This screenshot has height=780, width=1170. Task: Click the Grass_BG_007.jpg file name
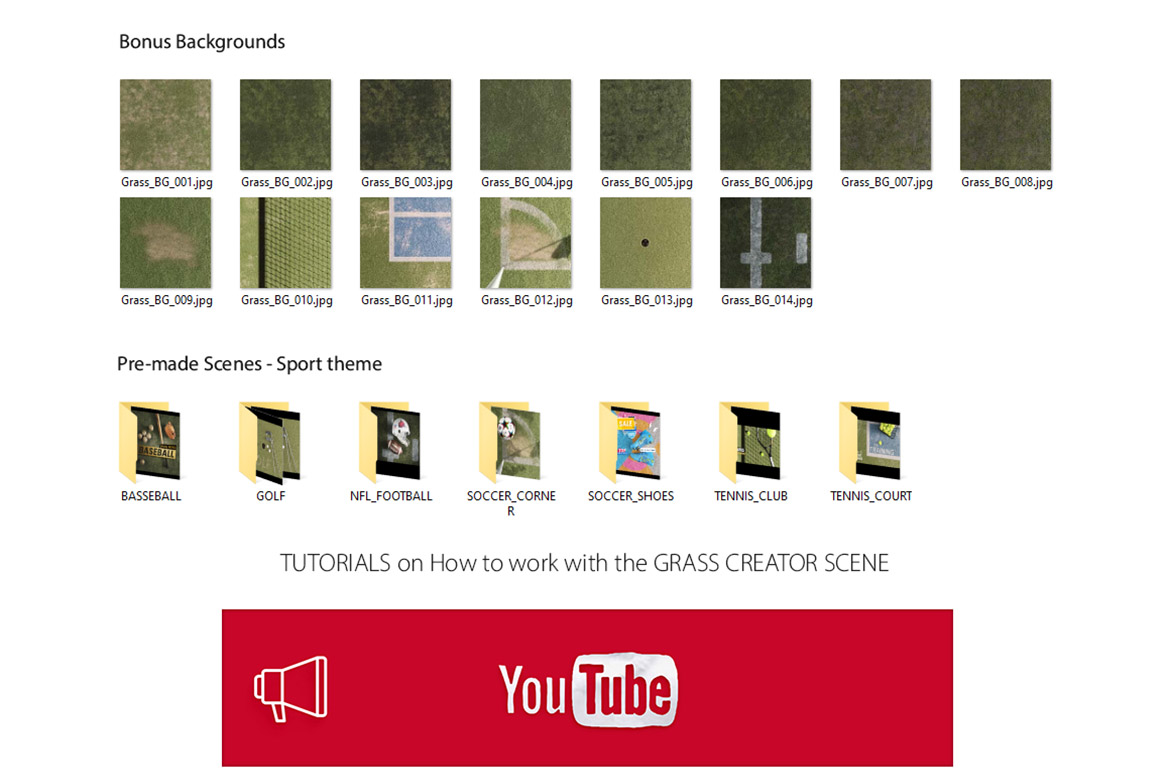point(887,182)
